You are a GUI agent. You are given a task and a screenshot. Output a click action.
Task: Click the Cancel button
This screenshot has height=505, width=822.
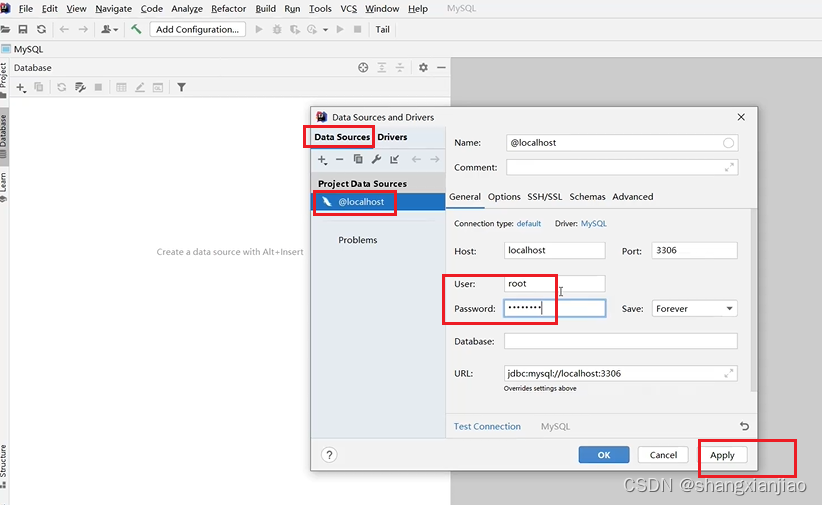click(663, 455)
